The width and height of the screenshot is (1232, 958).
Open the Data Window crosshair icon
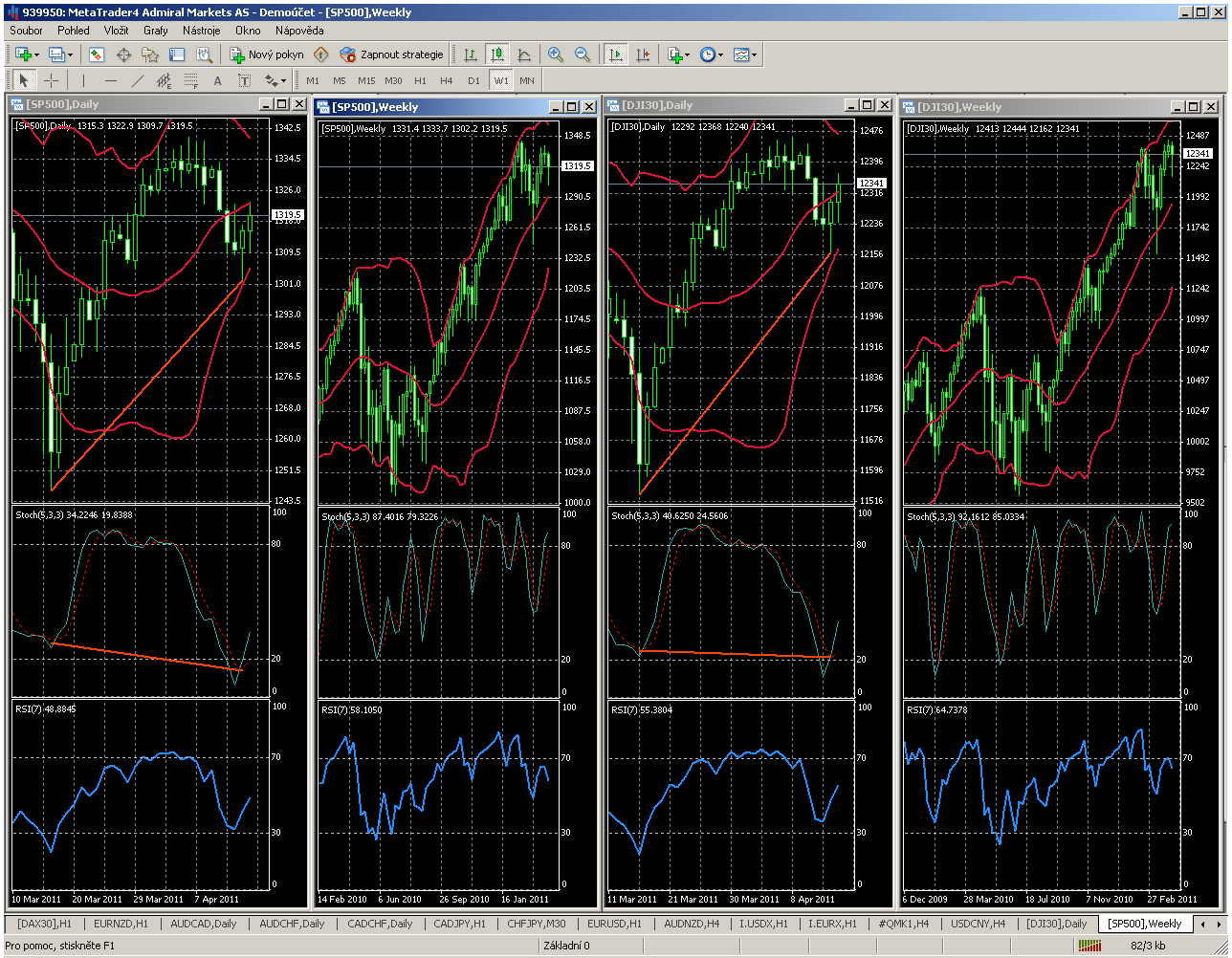click(123, 54)
